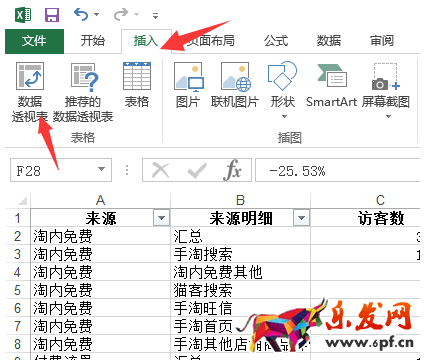
Task: Open the 数据 ribbon tab
Action: point(328,41)
